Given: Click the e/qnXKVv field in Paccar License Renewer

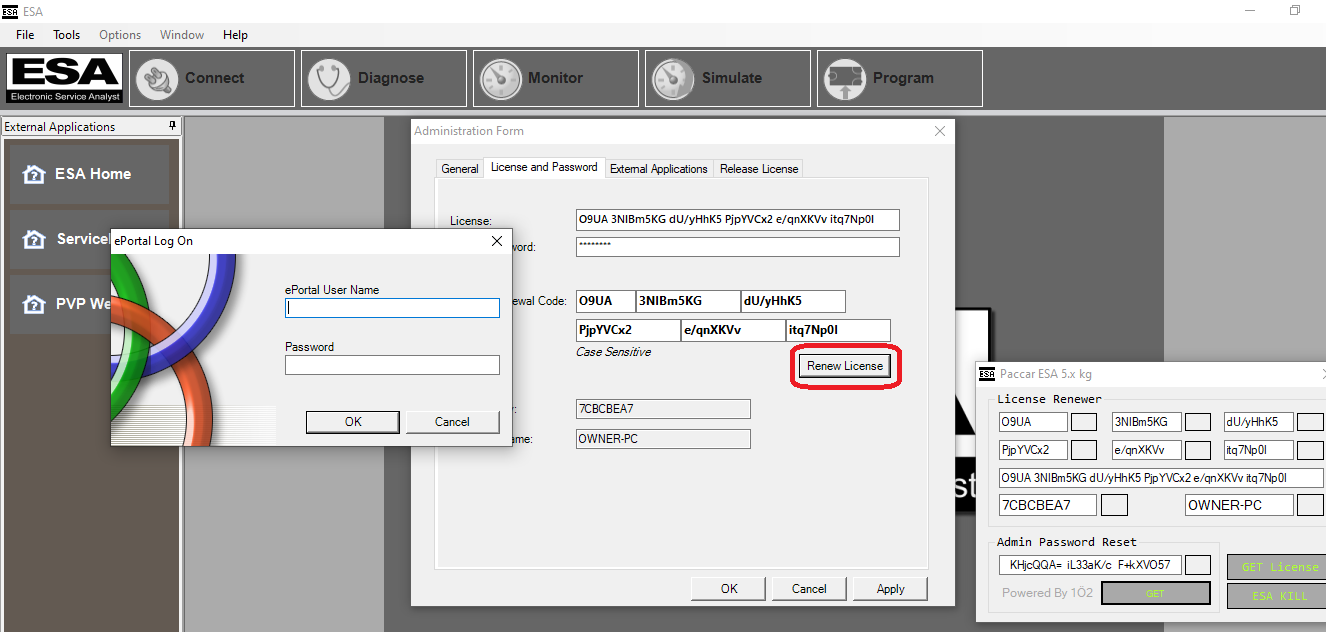Looking at the screenshot, I should 1146,450.
